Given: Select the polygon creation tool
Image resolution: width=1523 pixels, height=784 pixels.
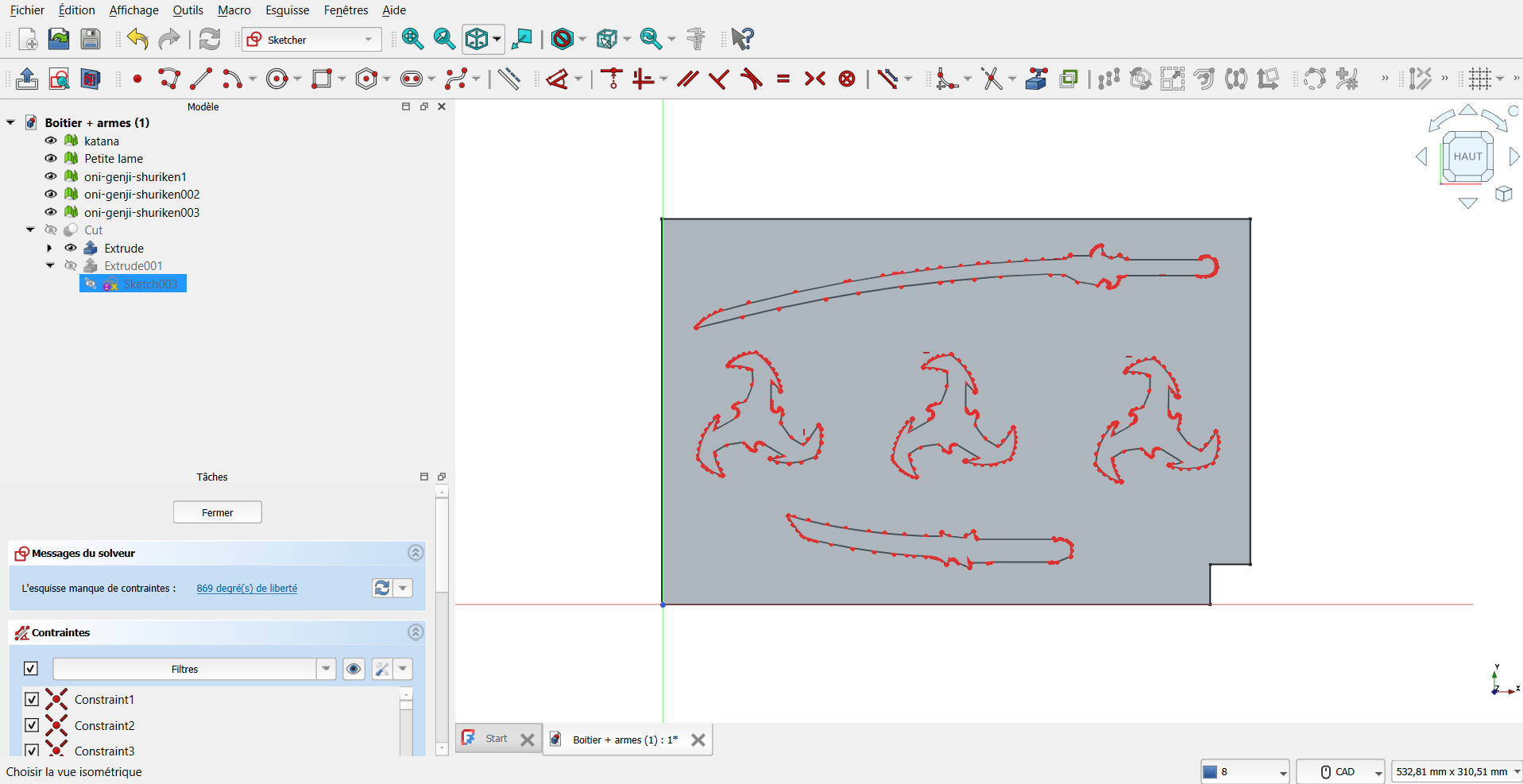Looking at the screenshot, I should coord(366,79).
